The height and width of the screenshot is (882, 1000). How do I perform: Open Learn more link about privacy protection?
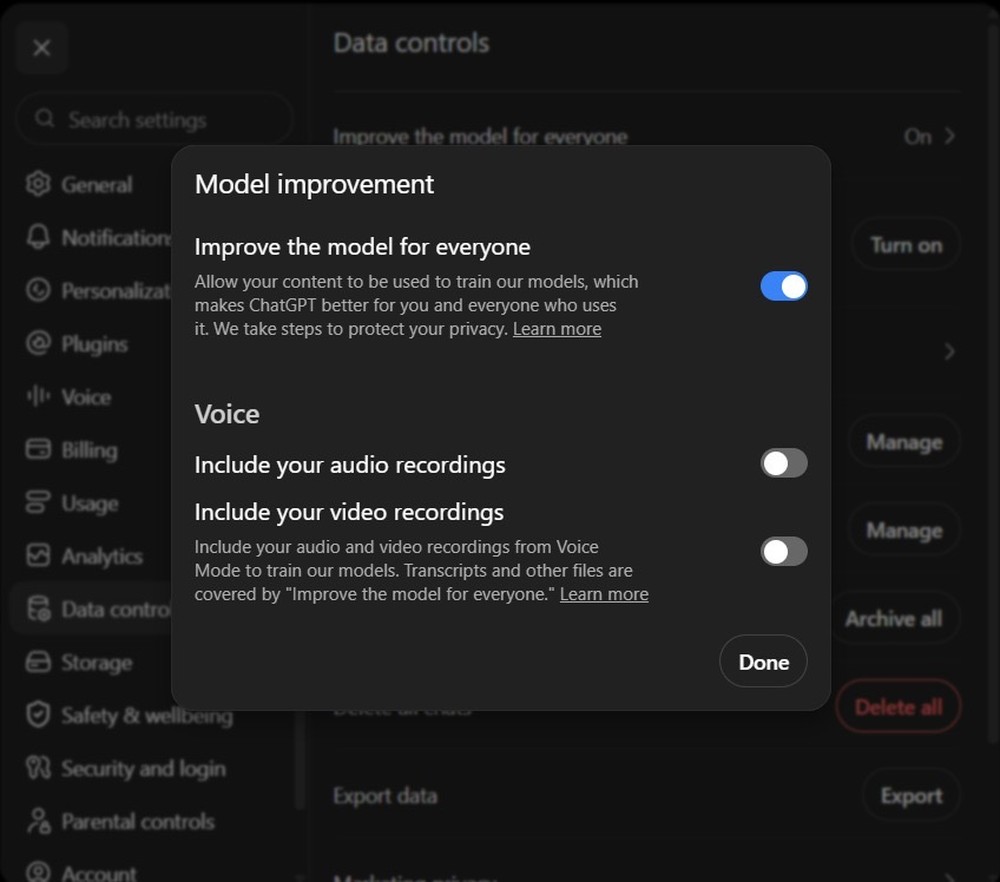[x=557, y=329]
